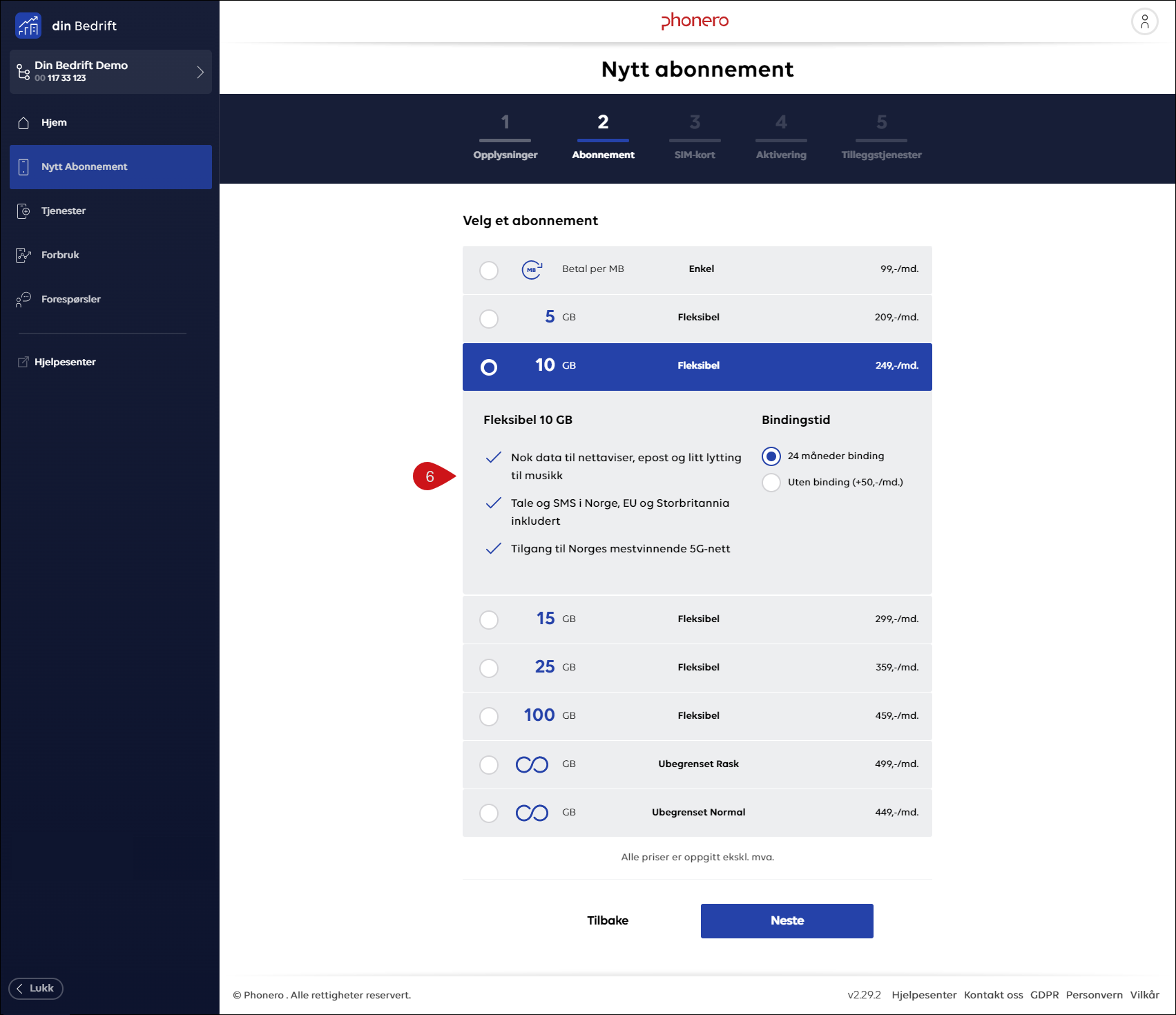Select the Ubegrenset Rask radio button
The width and height of the screenshot is (1176, 1015).
(489, 764)
